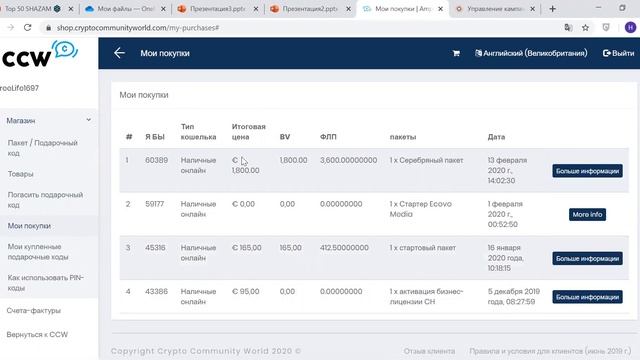Close the Мои файлы tab
This screenshot has width=640, height=360.
[163, 9]
